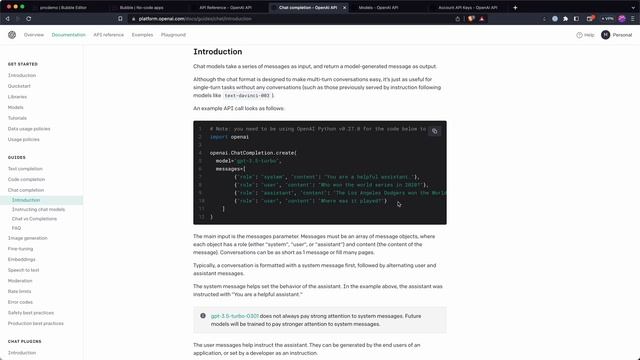The image size is (640, 360).
Task: Open Production best practices in the sidebar
Action: 36,323
